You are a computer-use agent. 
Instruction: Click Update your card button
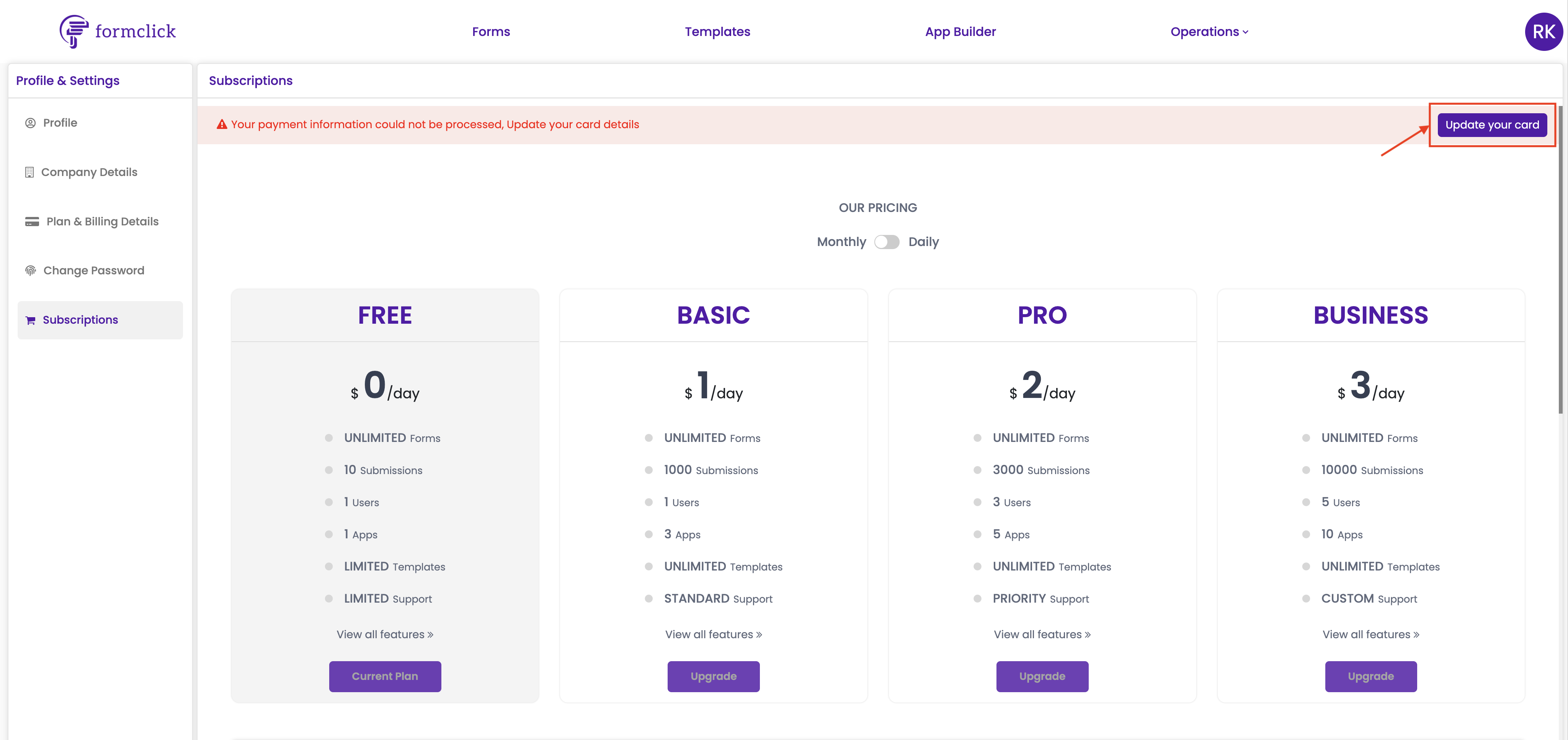(1492, 125)
